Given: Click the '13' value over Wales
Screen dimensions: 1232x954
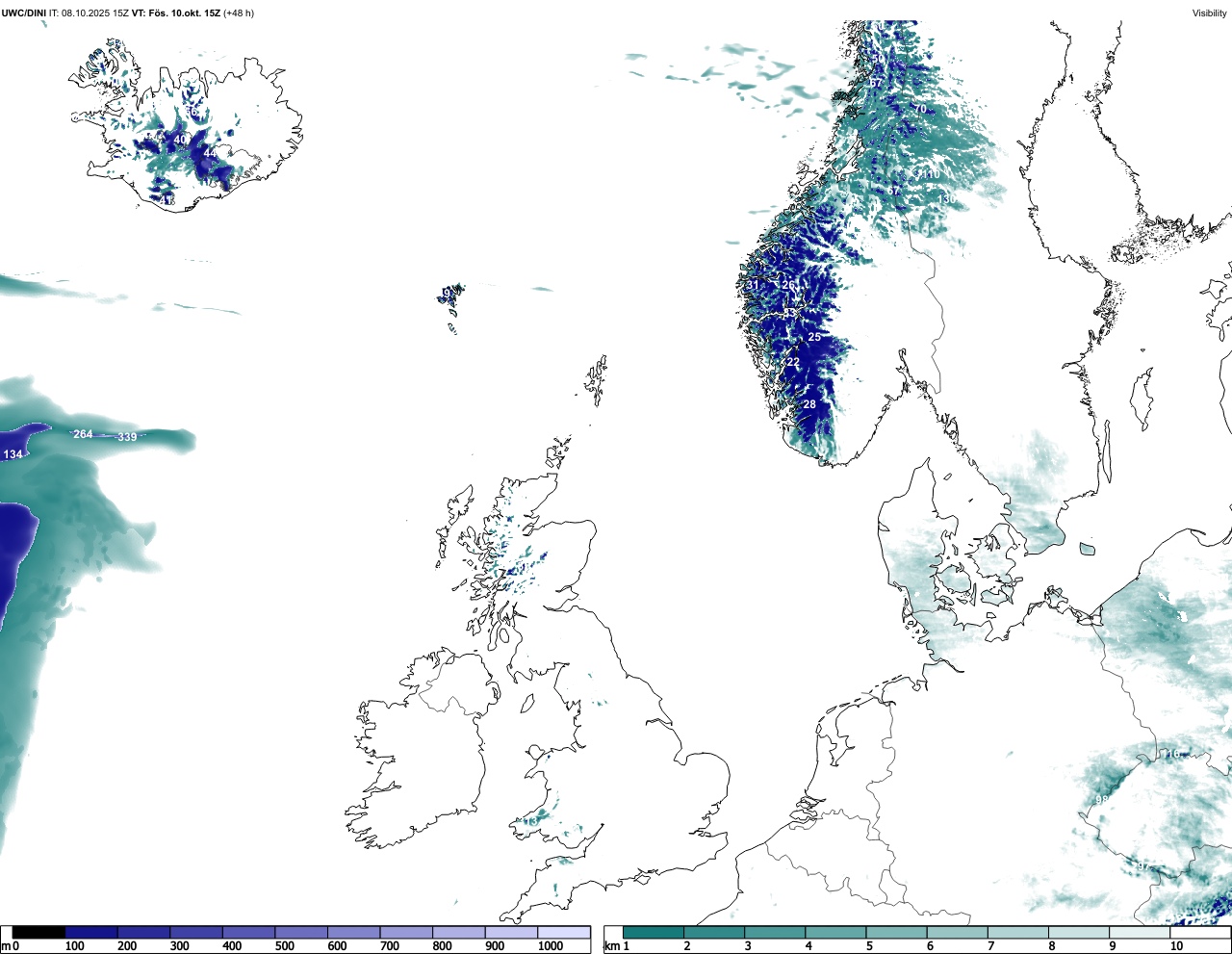Looking at the screenshot, I should pyautogui.click(x=531, y=821).
